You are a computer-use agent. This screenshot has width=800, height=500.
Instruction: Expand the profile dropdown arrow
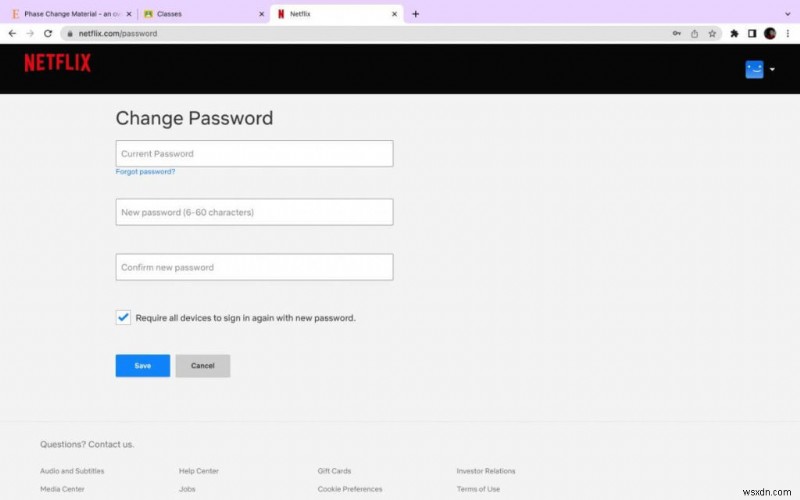click(x=772, y=69)
